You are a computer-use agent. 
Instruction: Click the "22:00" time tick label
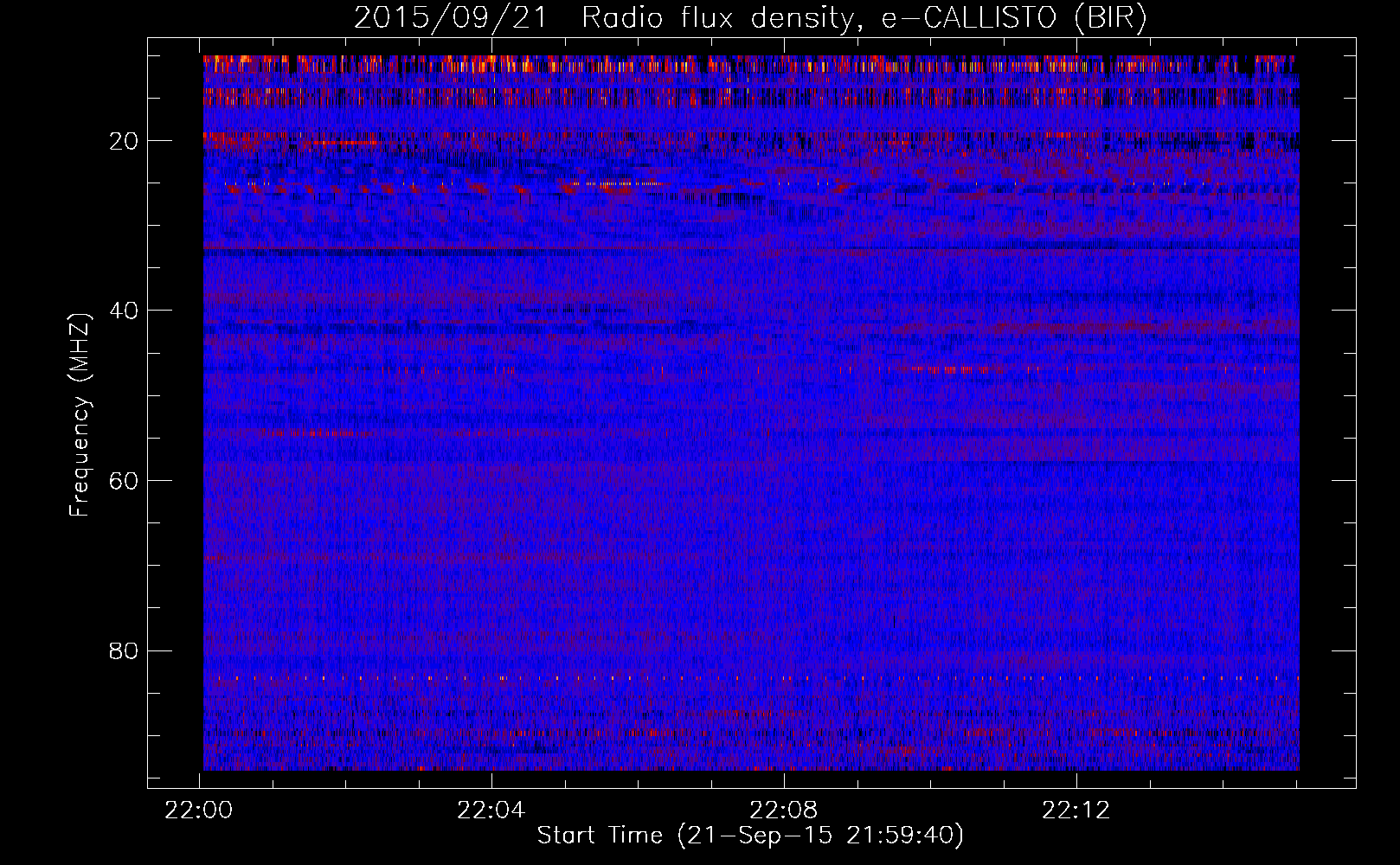(200, 811)
